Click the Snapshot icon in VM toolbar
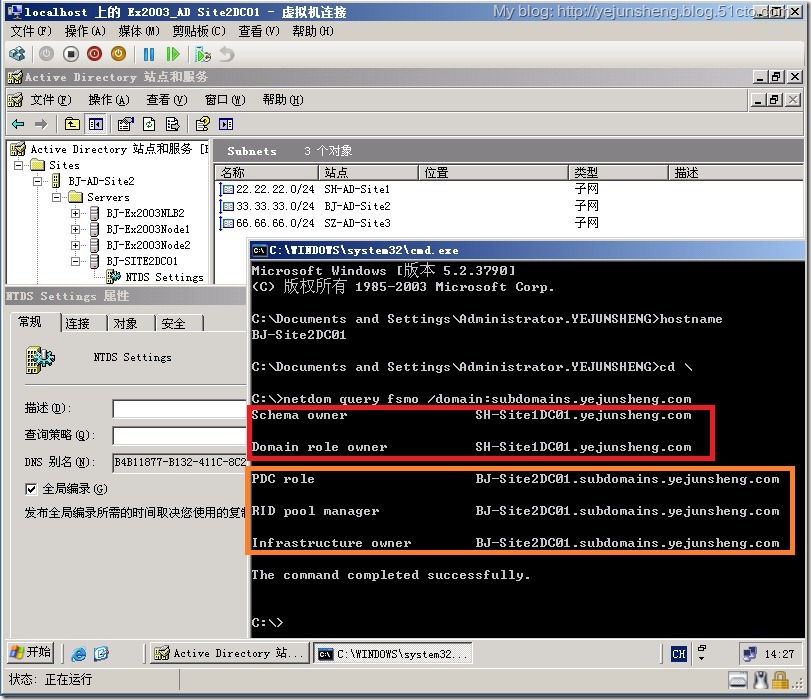The height and width of the screenshot is (700, 811). coord(203,54)
